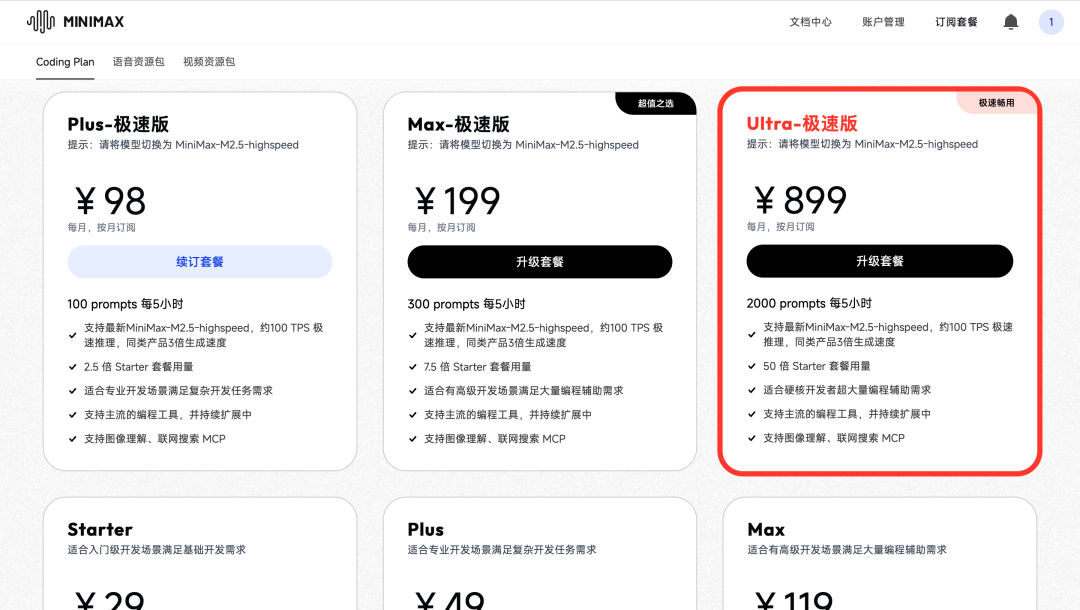The width and height of the screenshot is (1080, 610).
Task: Open 文档中心 in the top navigation
Action: 811,22
